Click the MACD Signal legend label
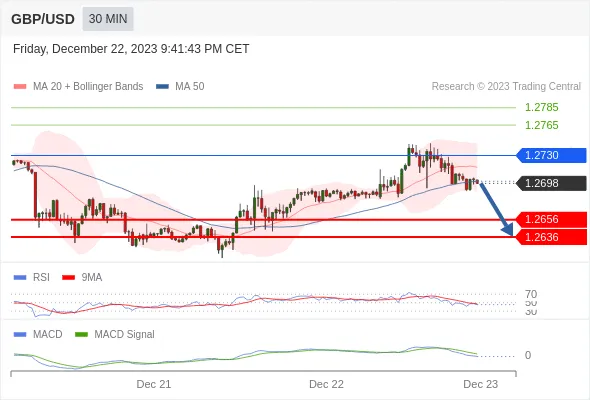The width and height of the screenshot is (590, 400). point(125,334)
